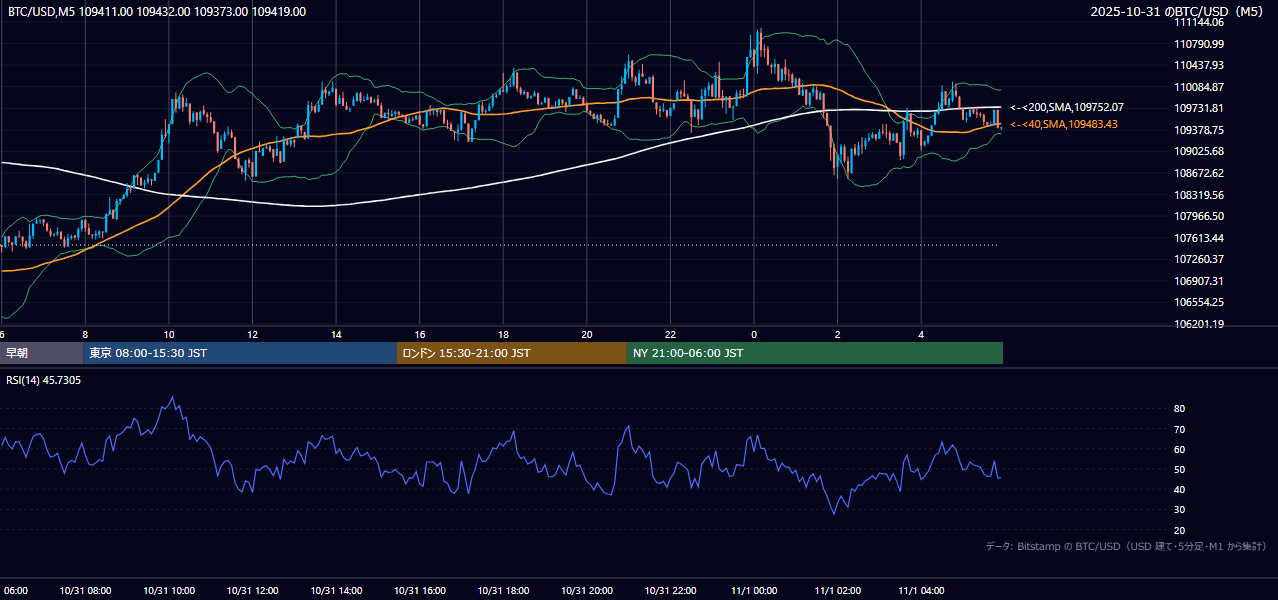Screen dimensions: 1278x600
Task: Click the BTC/USD,M5 OHLC header text
Action: tap(157, 12)
